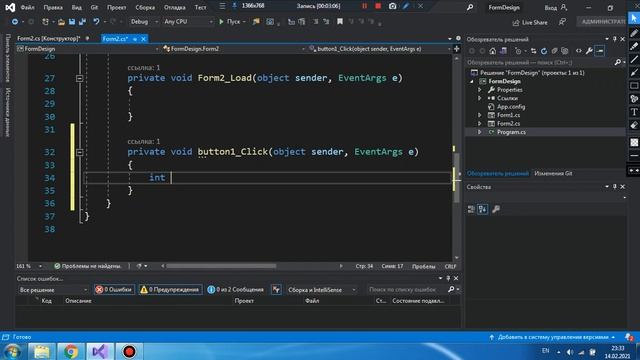Expand the Form1.cs node

point(480,115)
